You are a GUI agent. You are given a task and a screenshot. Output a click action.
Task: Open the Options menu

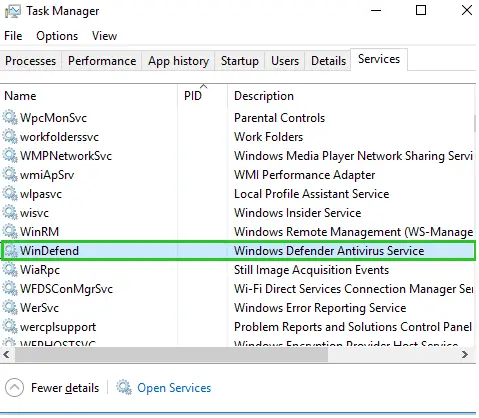57,36
